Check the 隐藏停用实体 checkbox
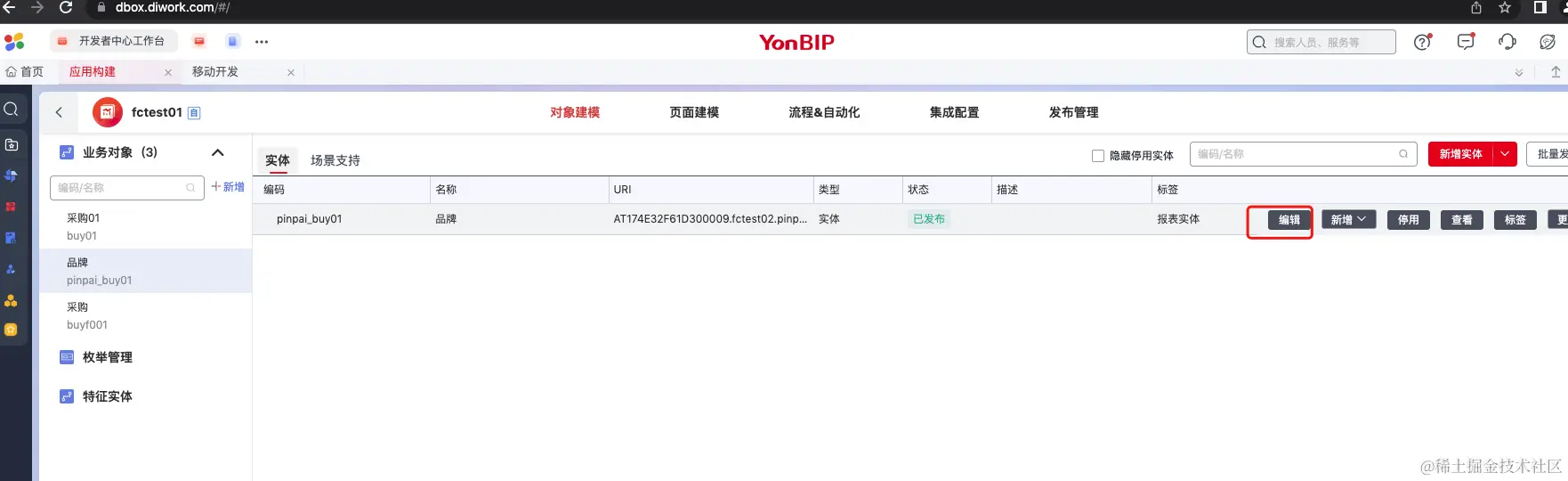 [x=1098, y=155]
